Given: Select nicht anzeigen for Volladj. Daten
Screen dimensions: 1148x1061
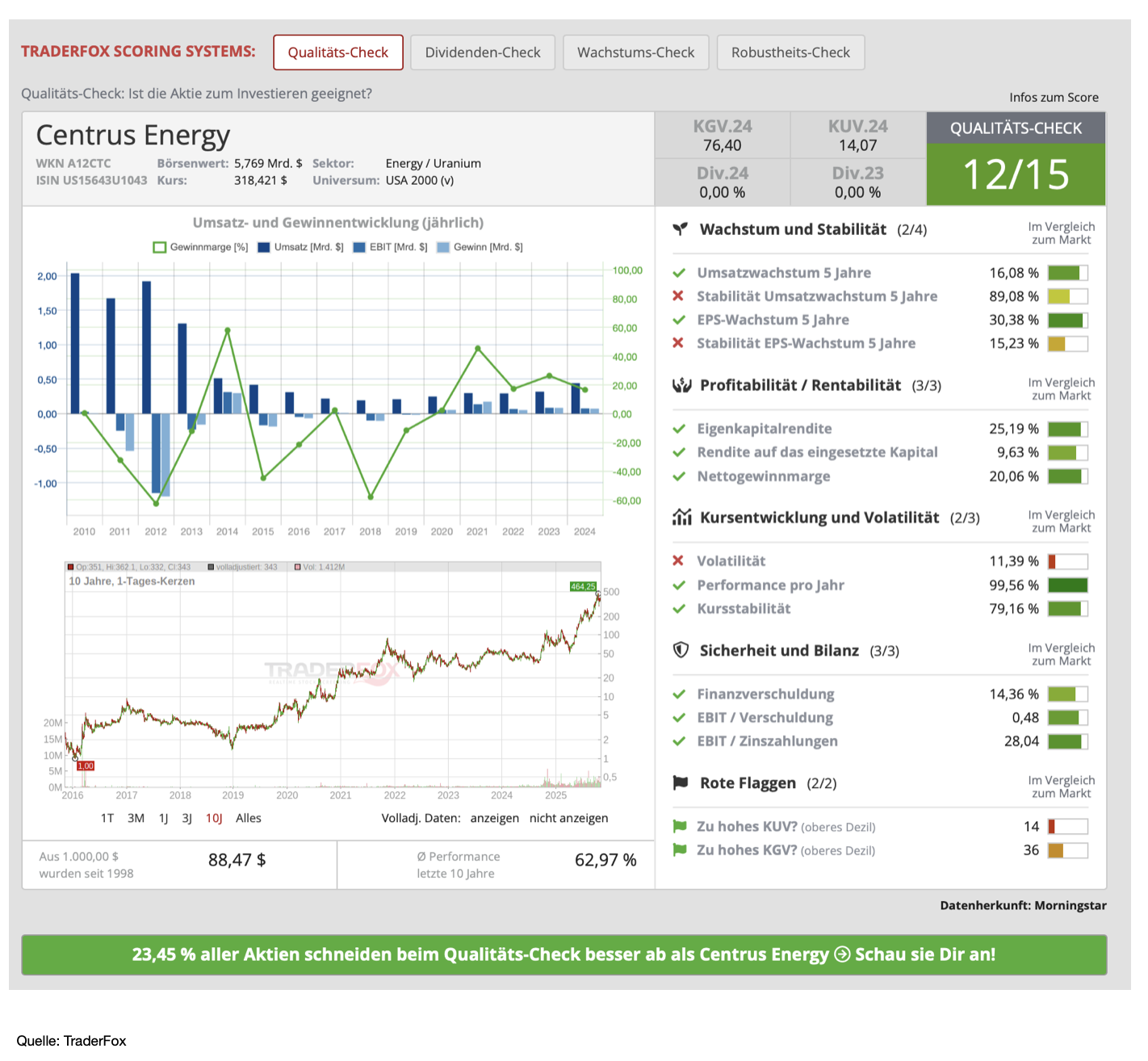Looking at the screenshot, I should coord(568,818).
